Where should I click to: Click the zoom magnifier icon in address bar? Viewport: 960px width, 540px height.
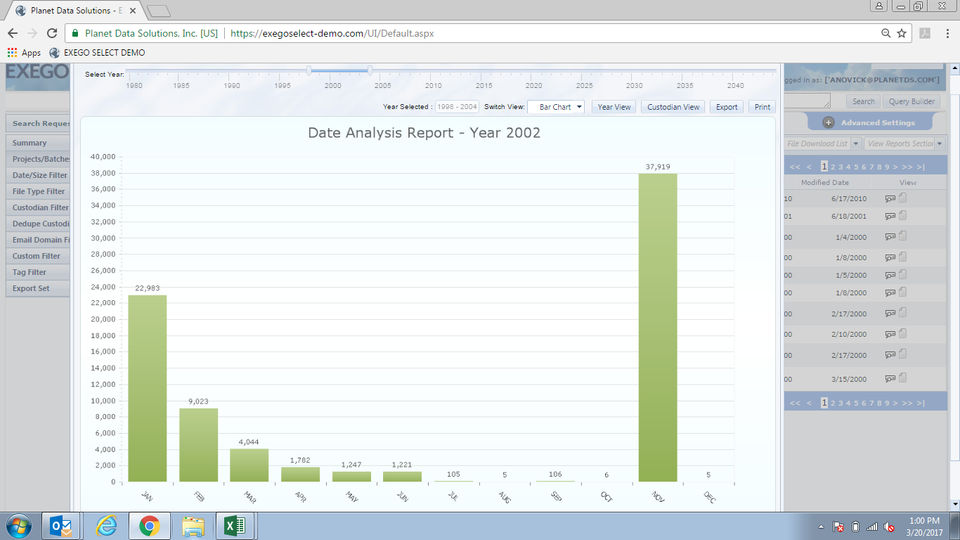pos(885,33)
